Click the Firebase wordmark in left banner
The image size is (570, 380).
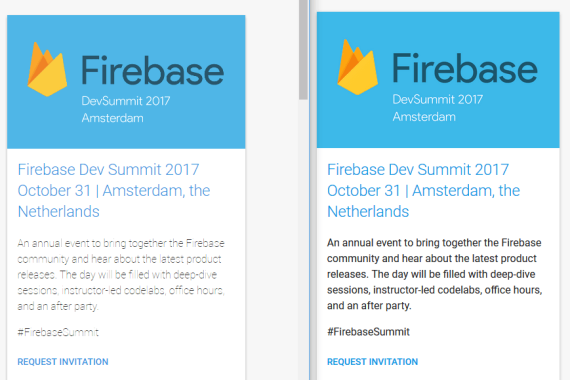[152, 70]
